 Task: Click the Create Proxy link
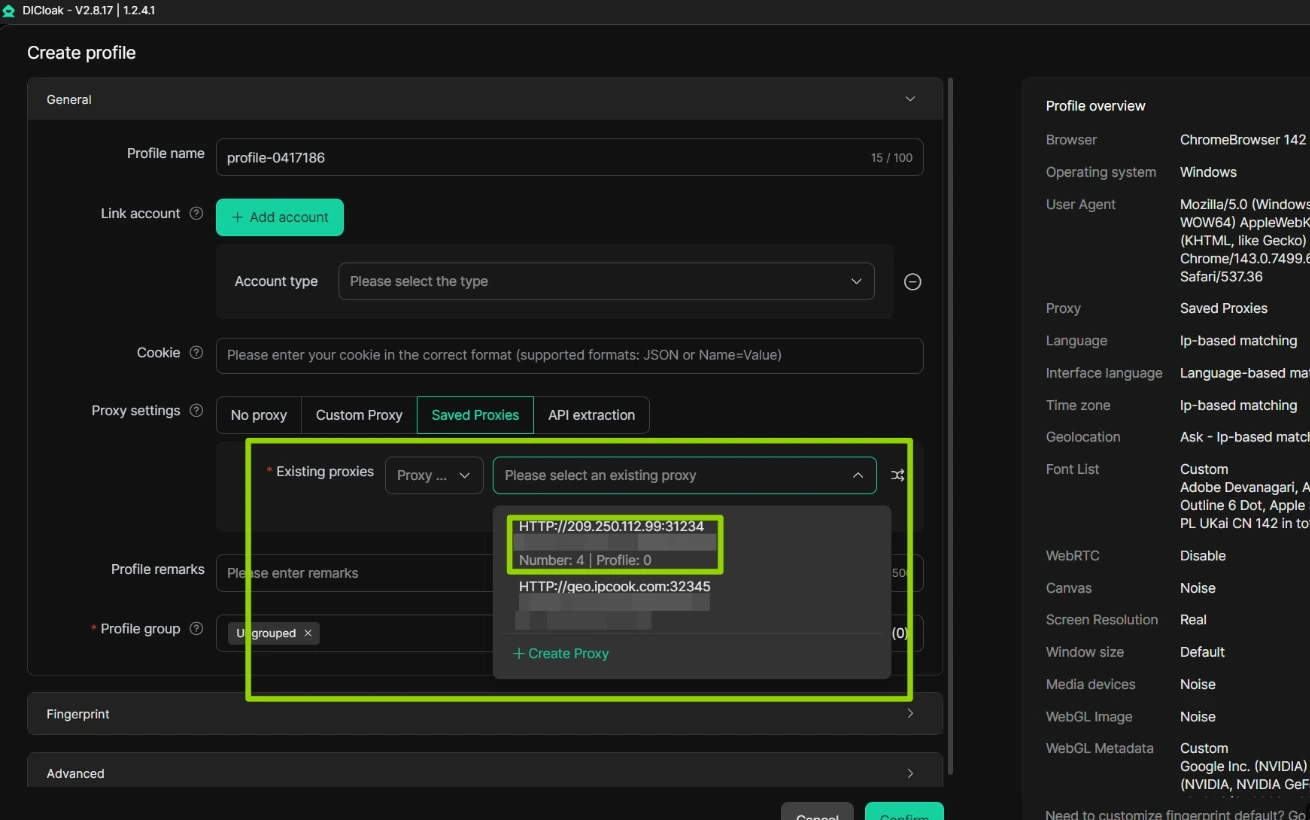(x=563, y=653)
